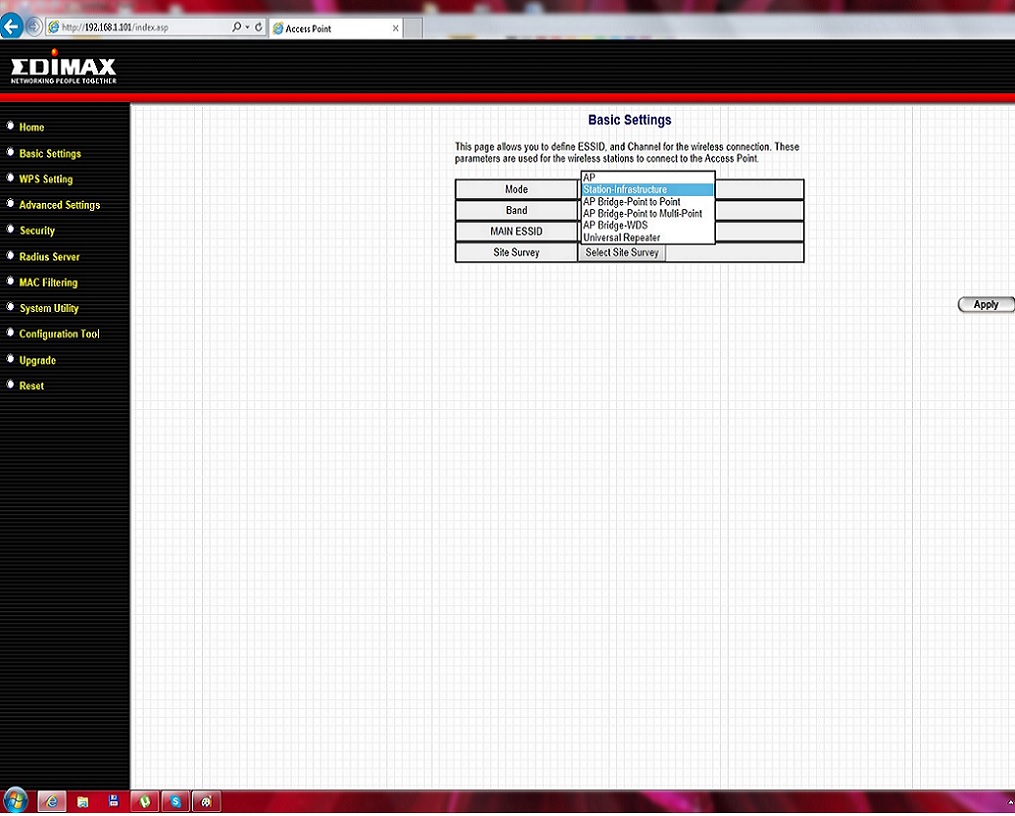This screenshot has height=816, width=1015.
Task: Open the Windows Start orb
Action: (16, 801)
